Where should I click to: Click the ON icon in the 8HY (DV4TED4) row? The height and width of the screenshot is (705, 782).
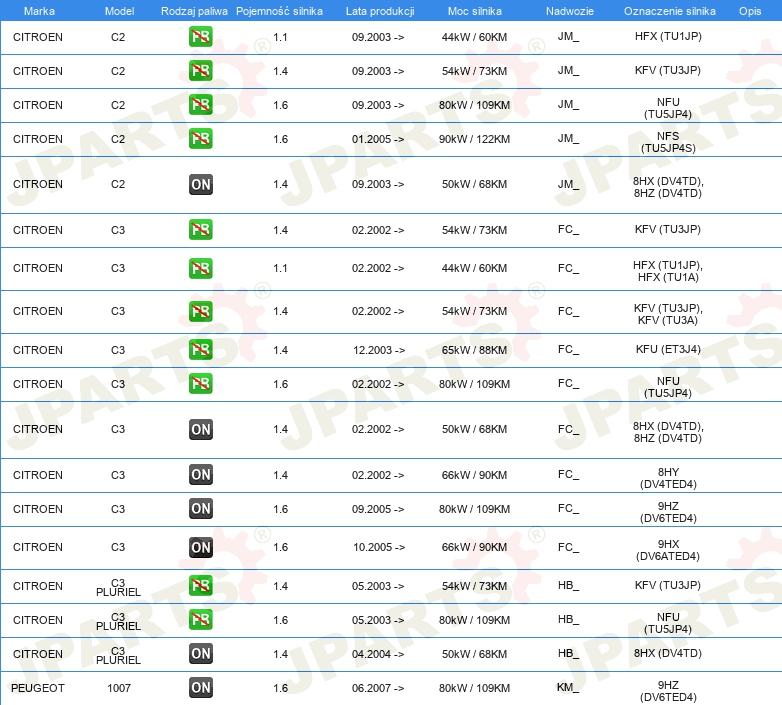tap(200, 475)
